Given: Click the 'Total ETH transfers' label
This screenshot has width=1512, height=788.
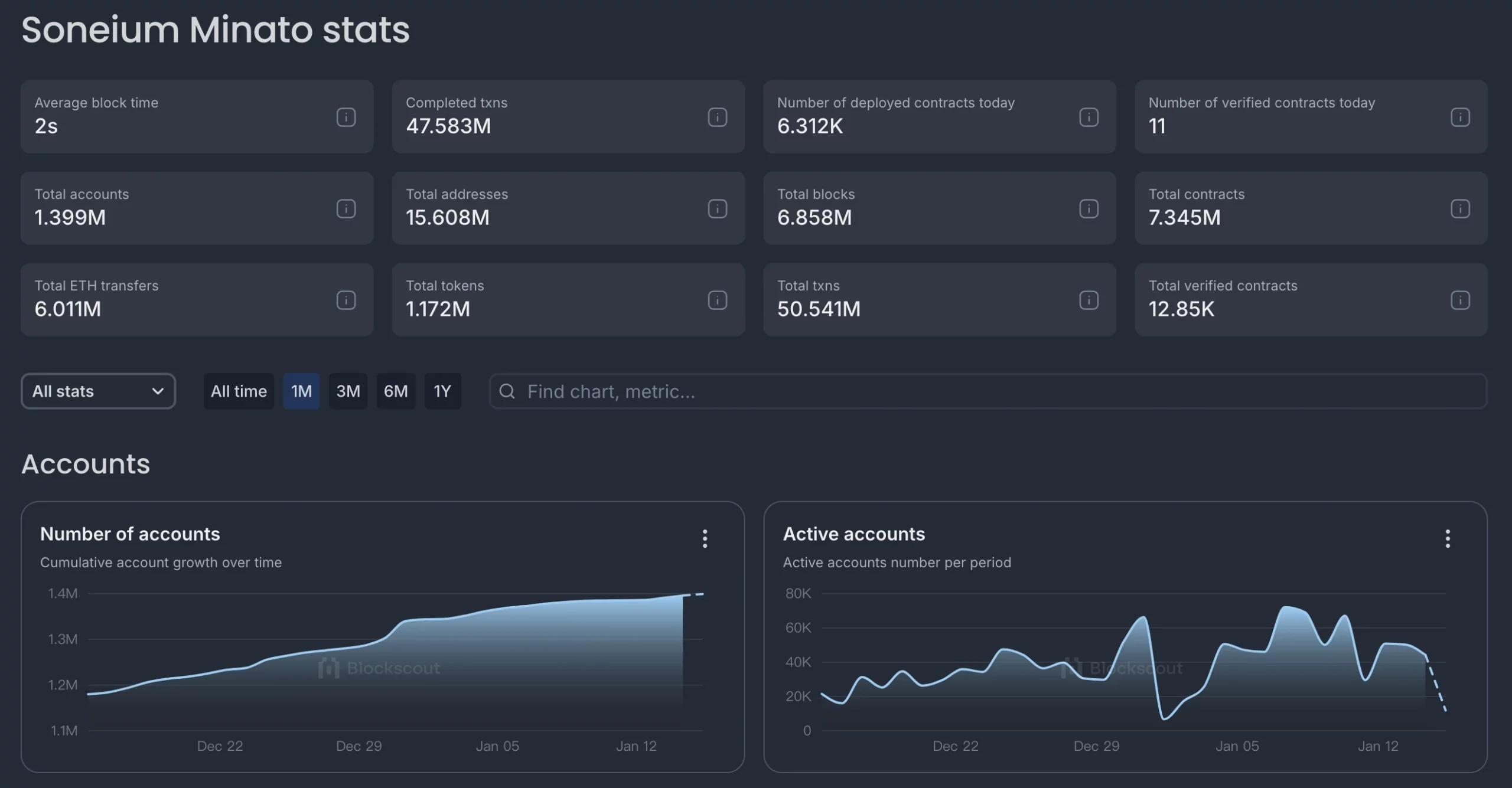Looking at the screenshot, I should pyautogui.click(x=96, y=286).
